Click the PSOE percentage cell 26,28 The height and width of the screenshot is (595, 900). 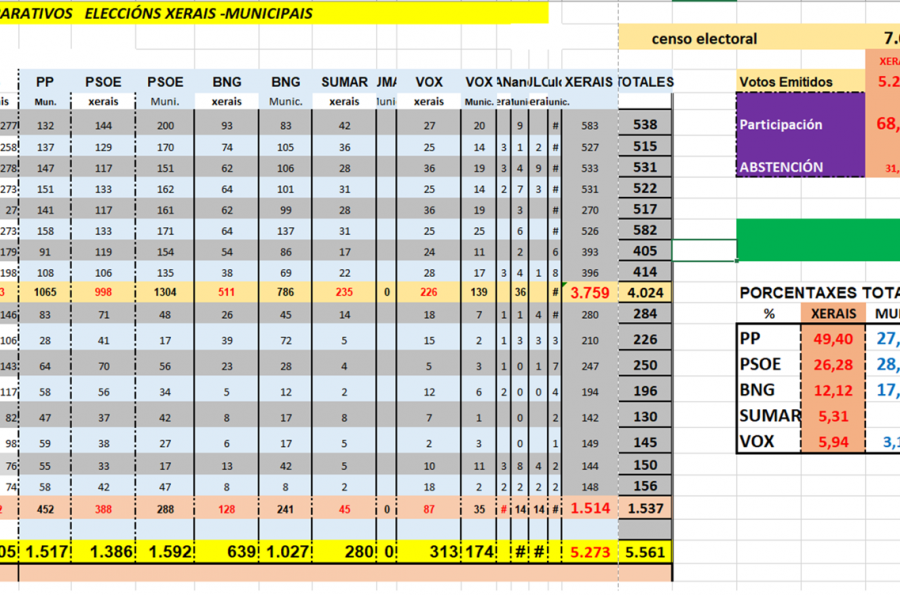(833, 364)
